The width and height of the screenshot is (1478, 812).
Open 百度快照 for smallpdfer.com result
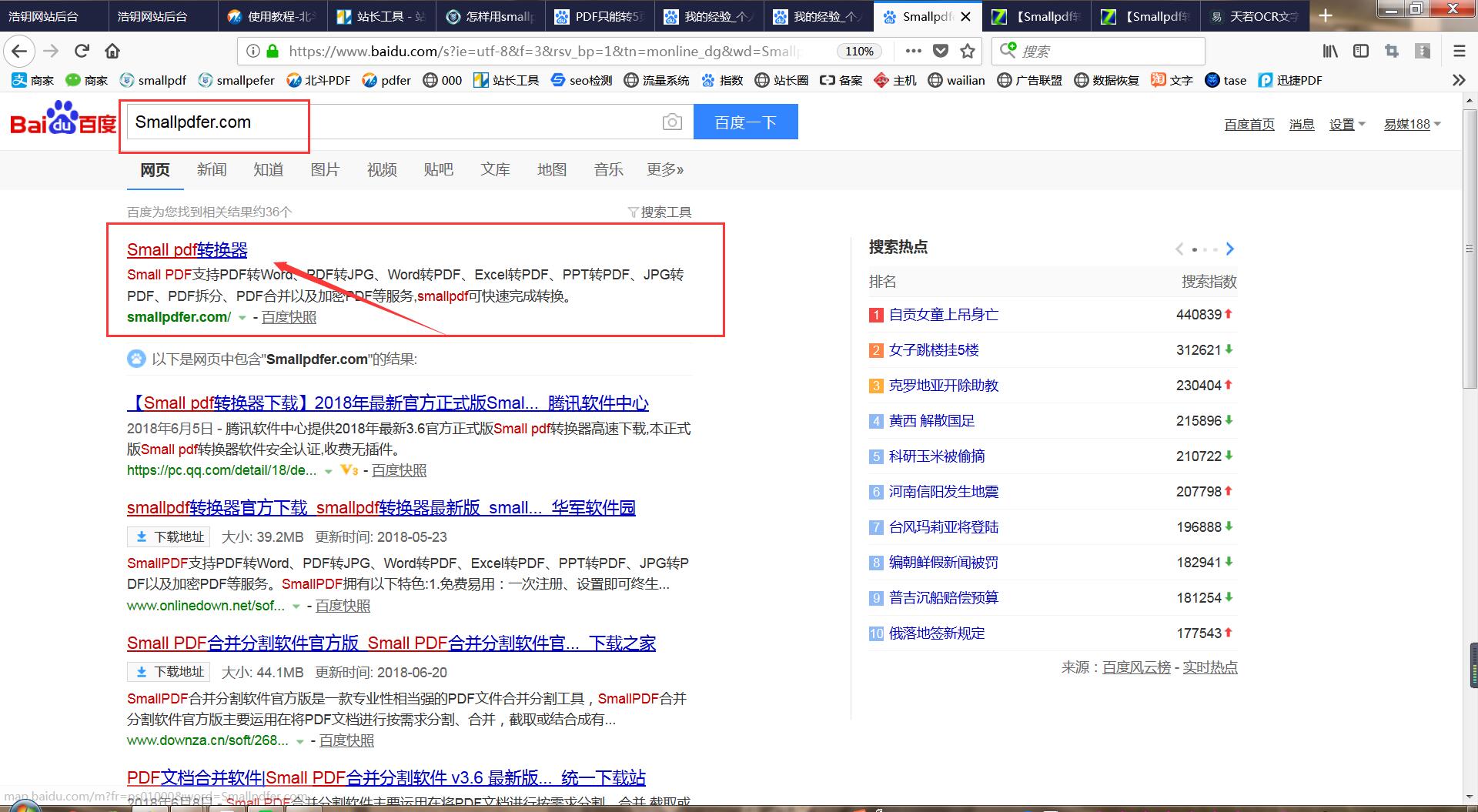click(289, 317)
